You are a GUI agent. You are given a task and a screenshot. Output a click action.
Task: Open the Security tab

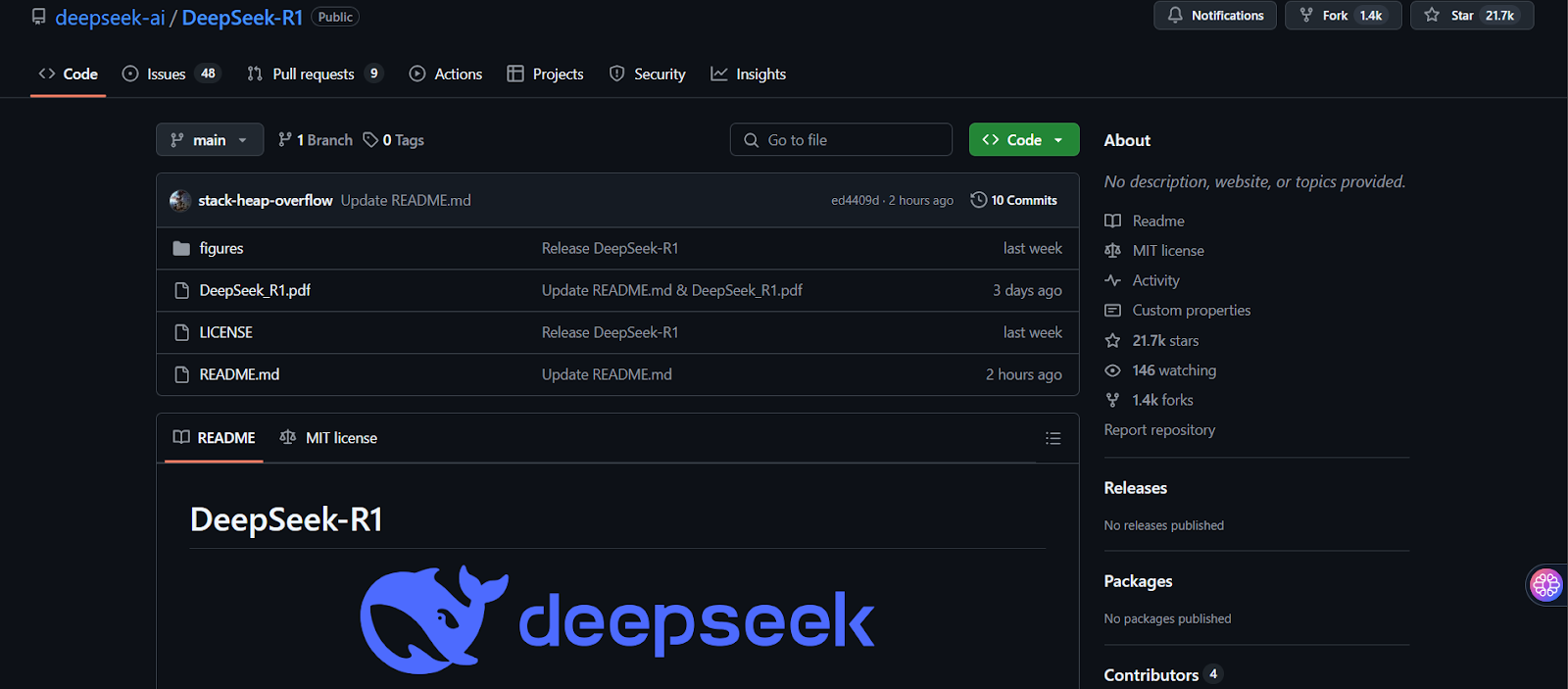[x=647, y=74]
